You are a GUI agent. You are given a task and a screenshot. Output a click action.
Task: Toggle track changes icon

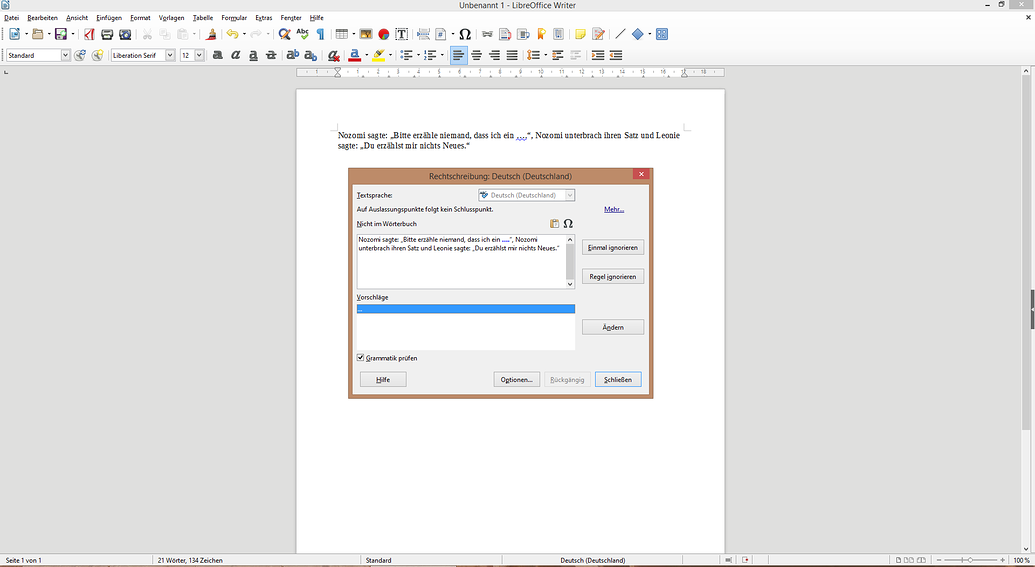(598, 34)
